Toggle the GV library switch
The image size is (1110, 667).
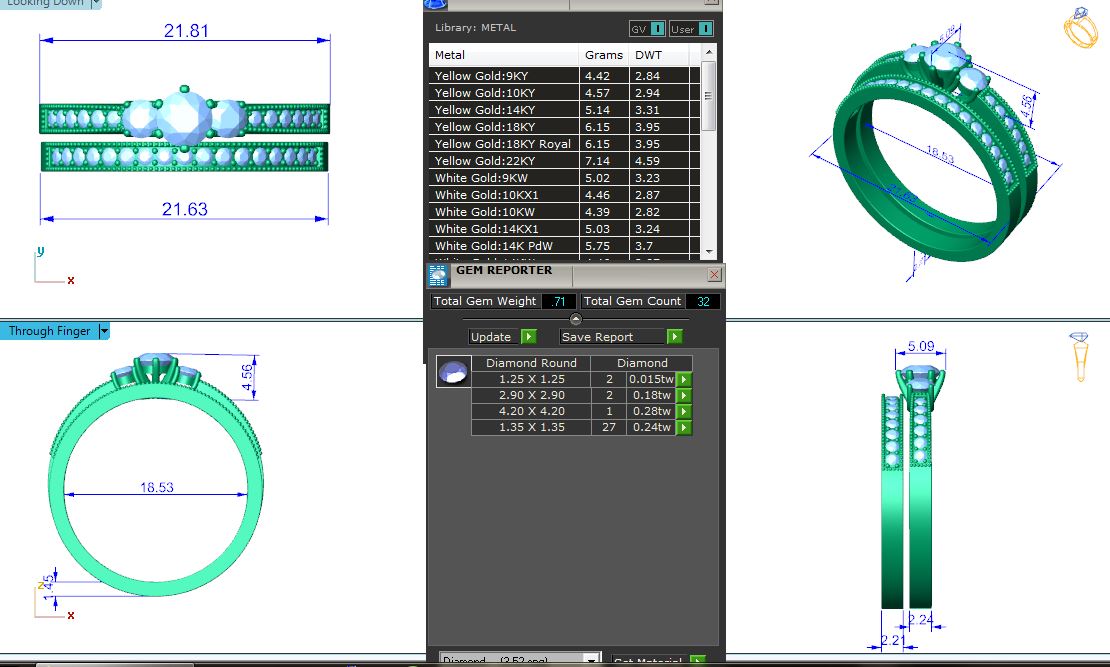pos(647,29)
